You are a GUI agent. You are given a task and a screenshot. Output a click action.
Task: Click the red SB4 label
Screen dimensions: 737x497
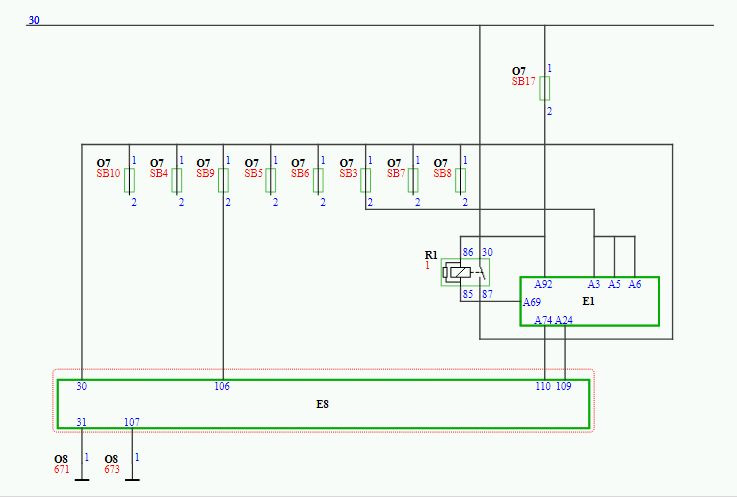tap(159, 173)
